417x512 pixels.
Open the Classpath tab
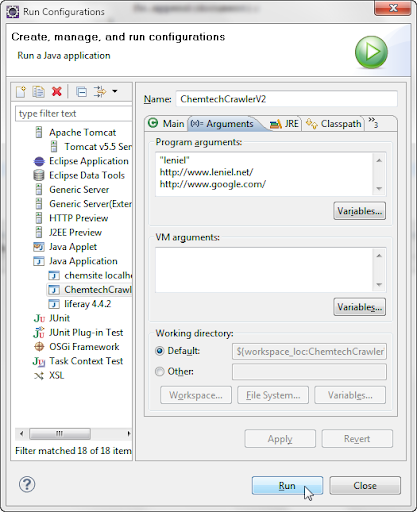tap(334, 124)
